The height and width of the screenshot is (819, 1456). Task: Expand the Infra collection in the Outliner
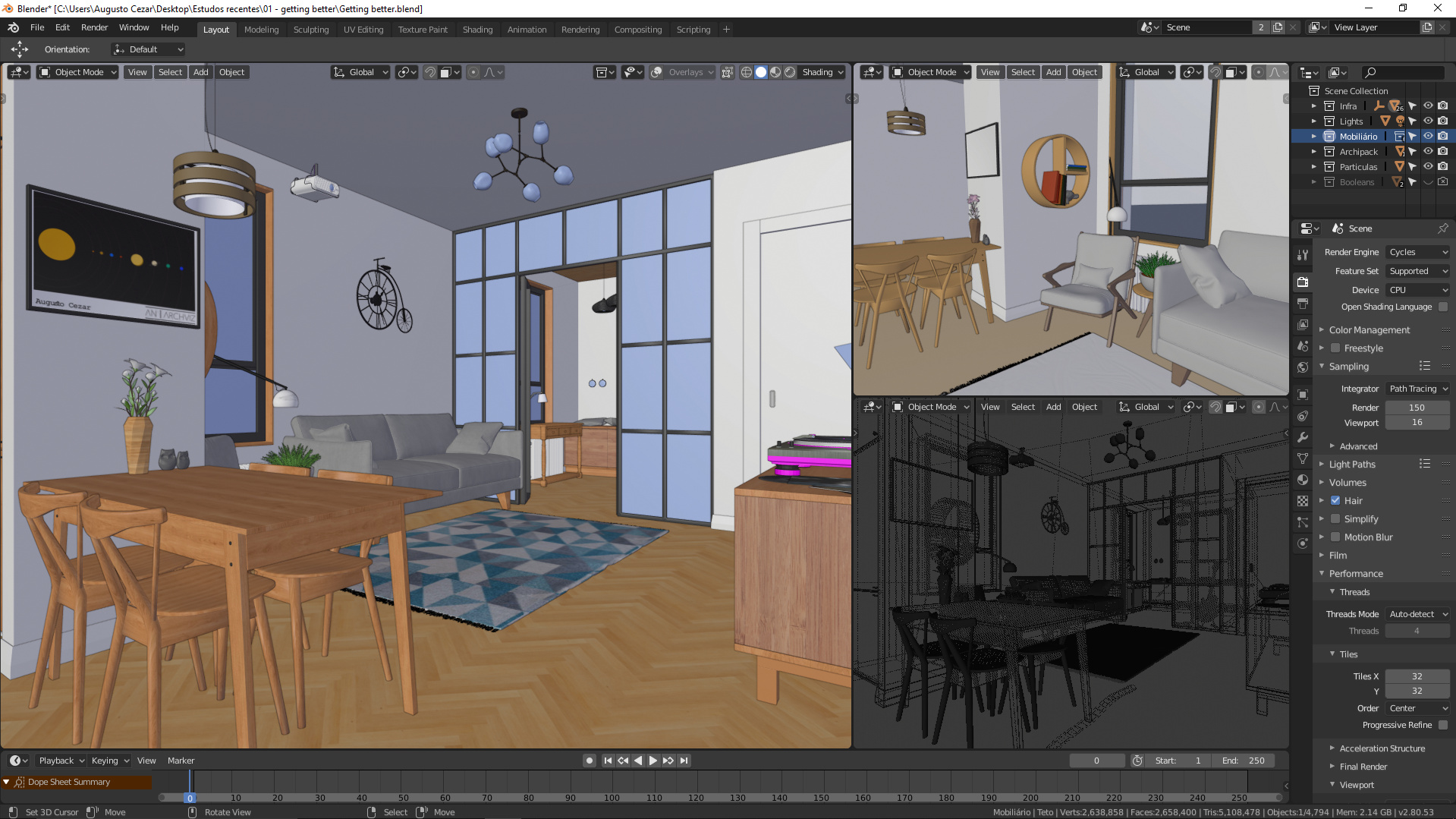click(x=1313, y=106)
